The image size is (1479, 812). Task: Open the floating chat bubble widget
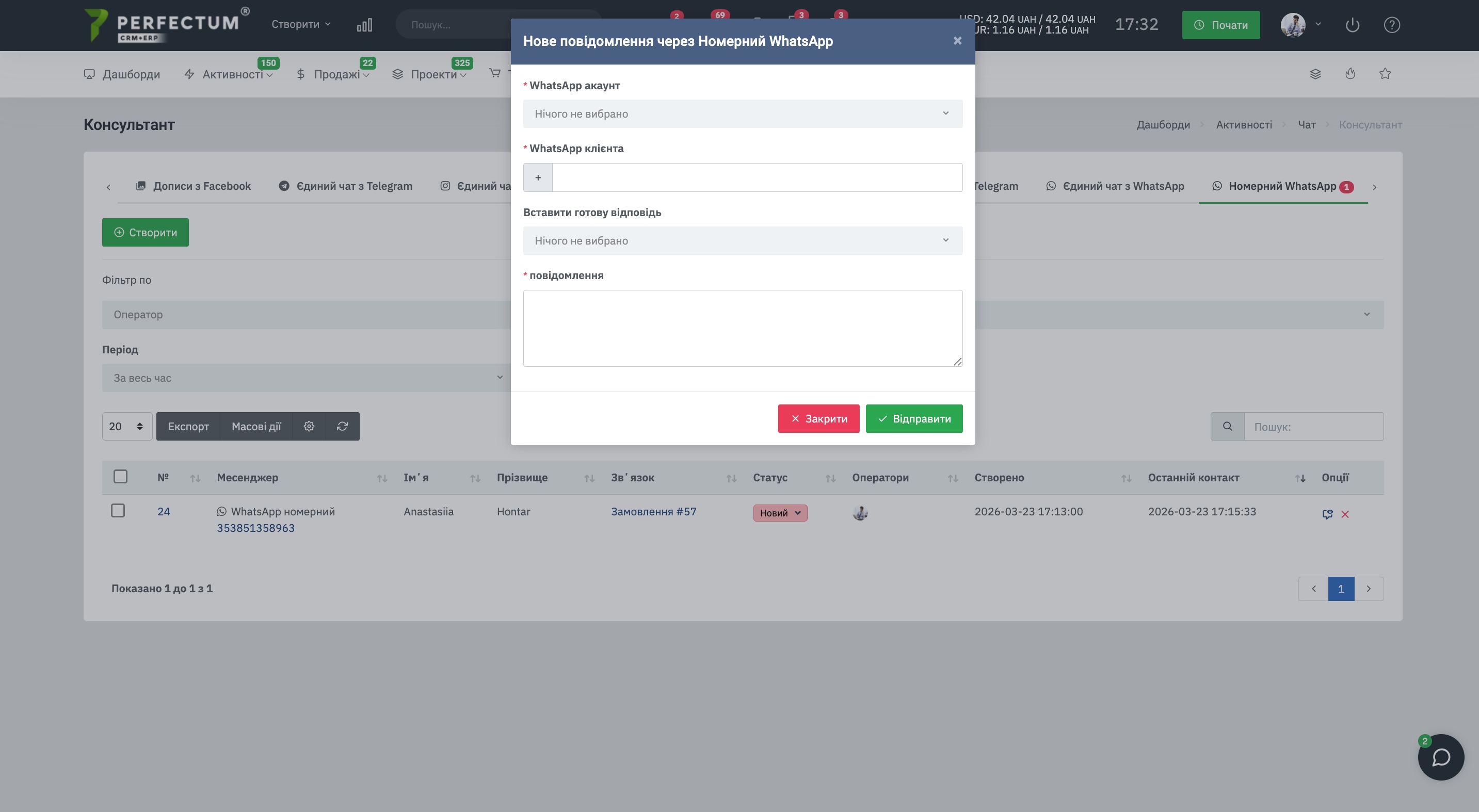pos(1440,757)
